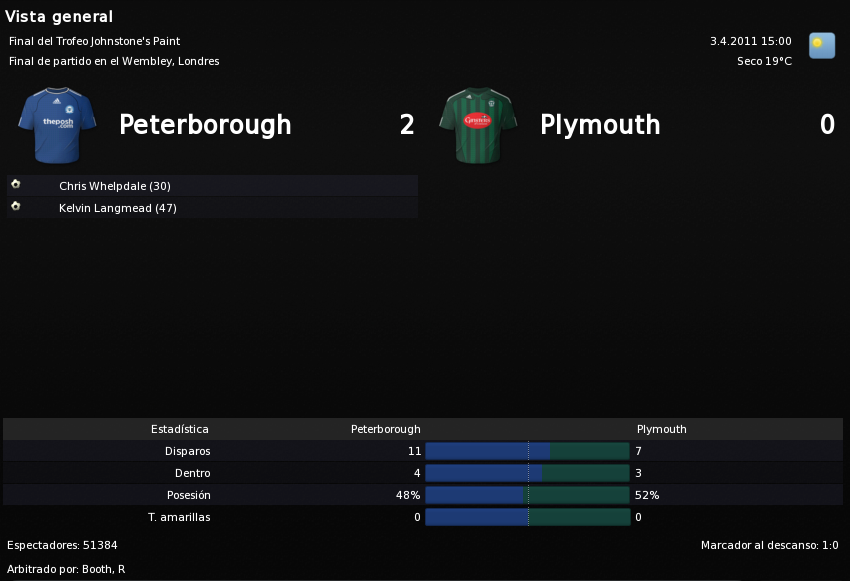Select the Plymouth team name

pos(600,125)
